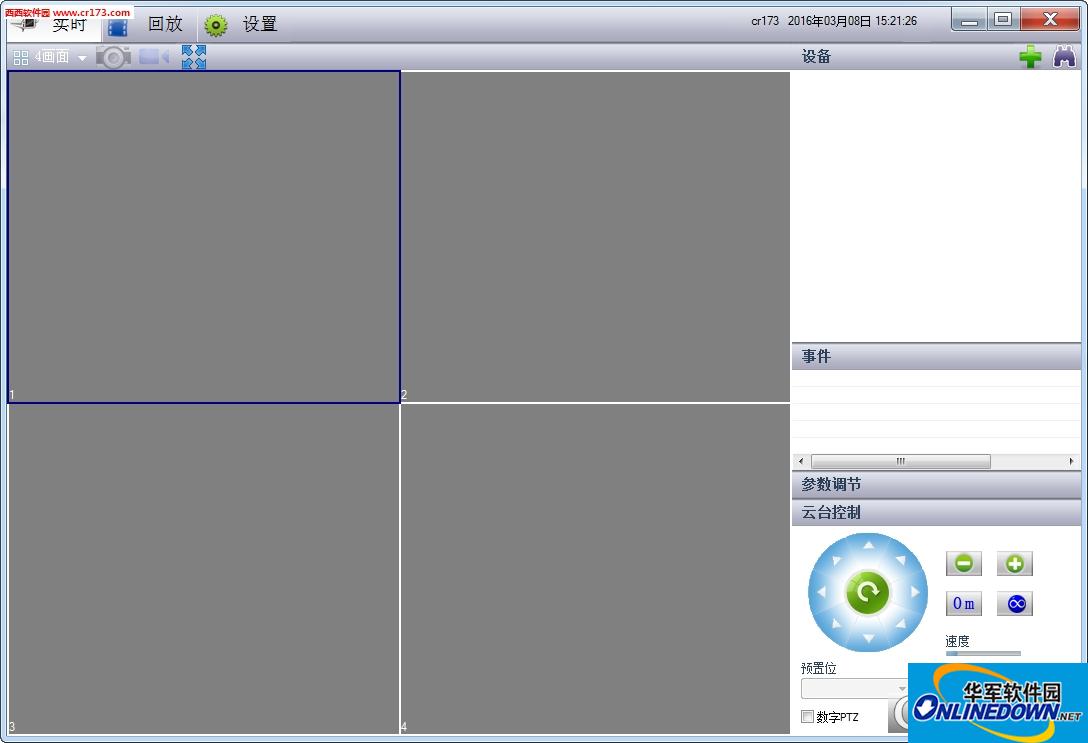1088x743 pixels.
Task: Click the auto-rotate center of PTZ wheel
Action: [867, 592]
